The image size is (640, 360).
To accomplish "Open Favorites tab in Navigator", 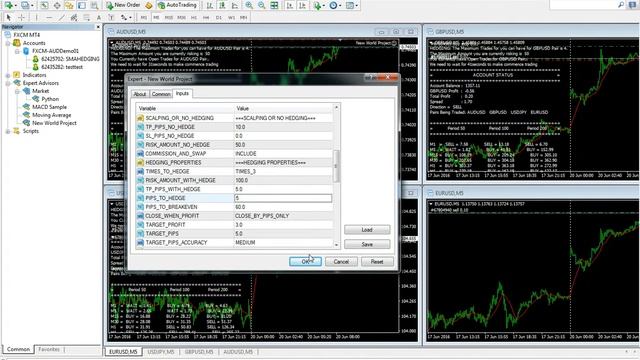I will coord(49,349).
